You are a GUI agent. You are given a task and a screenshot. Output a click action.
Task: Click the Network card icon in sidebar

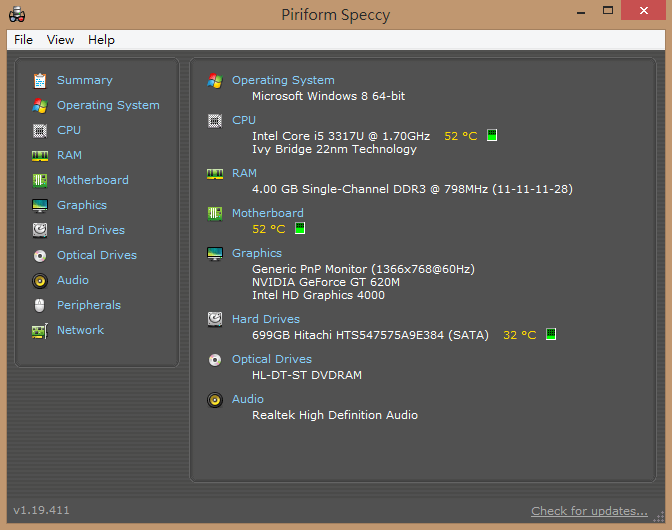click(40, 331)
